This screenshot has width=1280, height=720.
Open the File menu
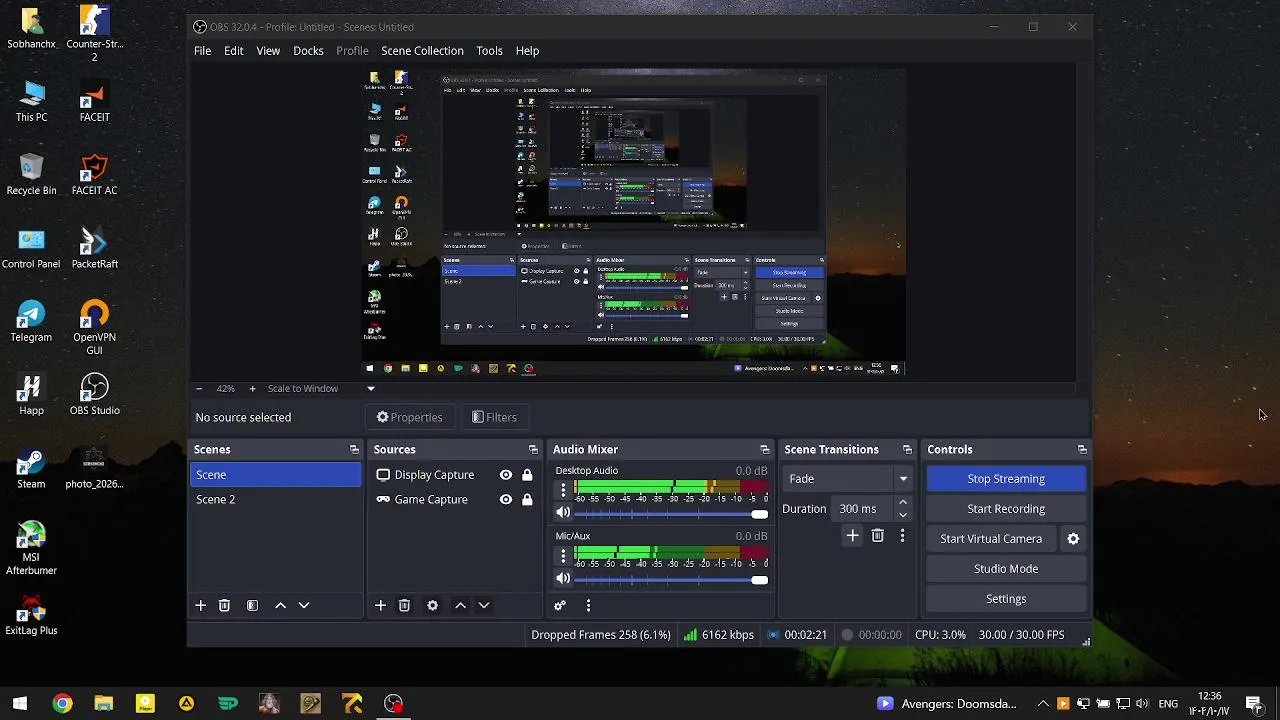click(202, 51)
